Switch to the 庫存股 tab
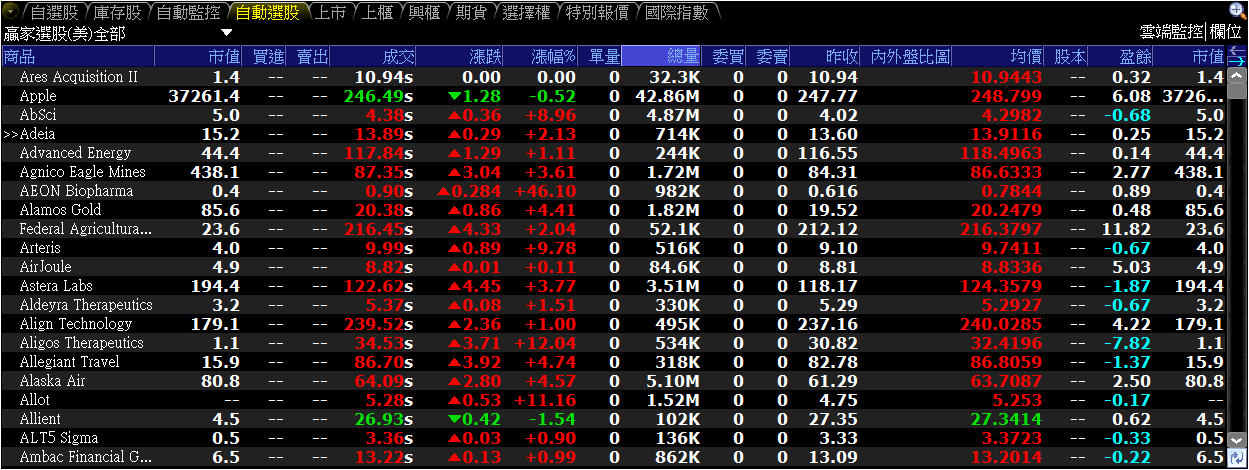The width and height of the screenshot is (1249, 470). tap(117, 13)
